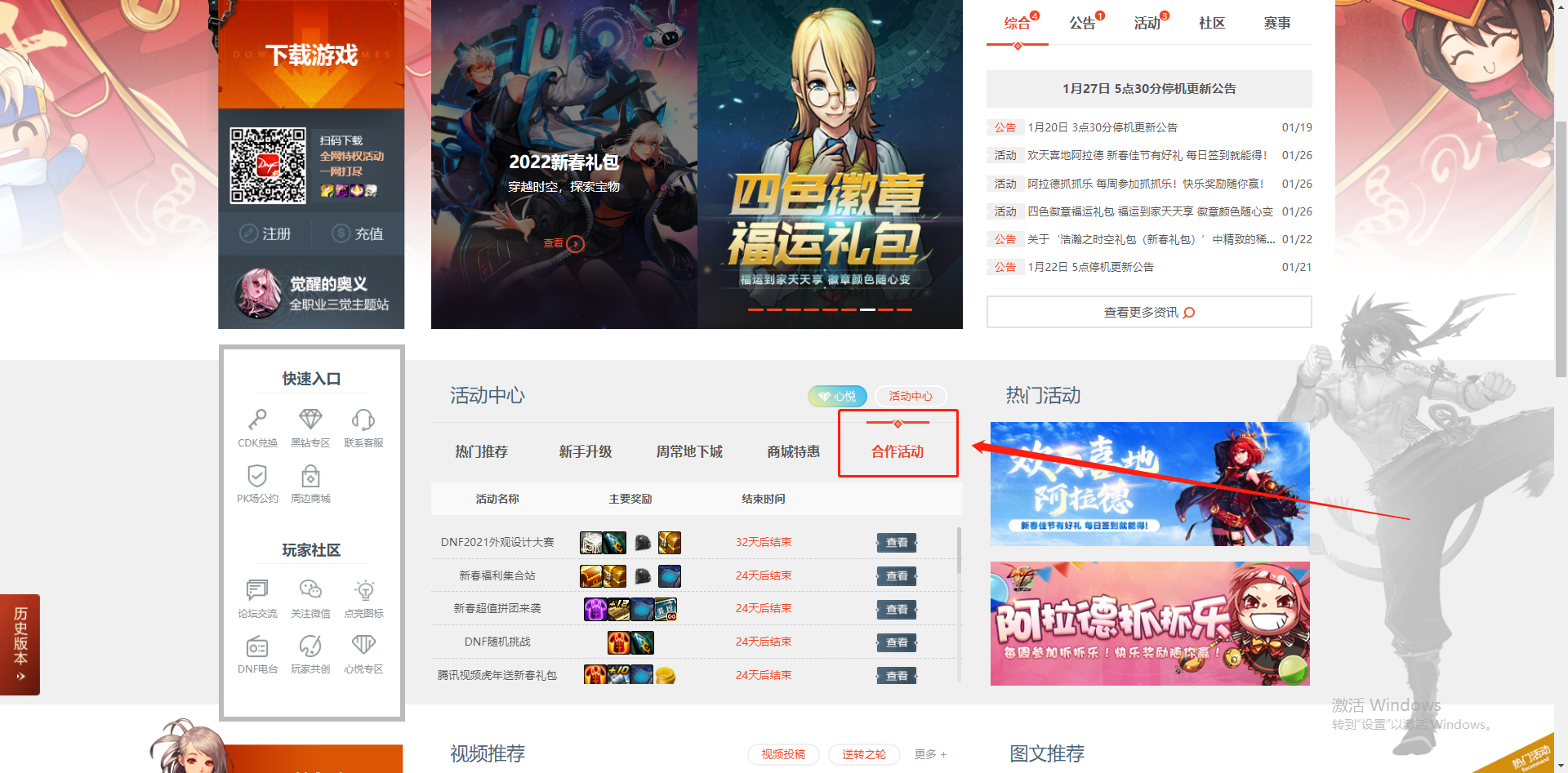This screenshot has width=1568, height=773.
Task: Click reward icons for 新春福利集合站
Action: (630, 576)
